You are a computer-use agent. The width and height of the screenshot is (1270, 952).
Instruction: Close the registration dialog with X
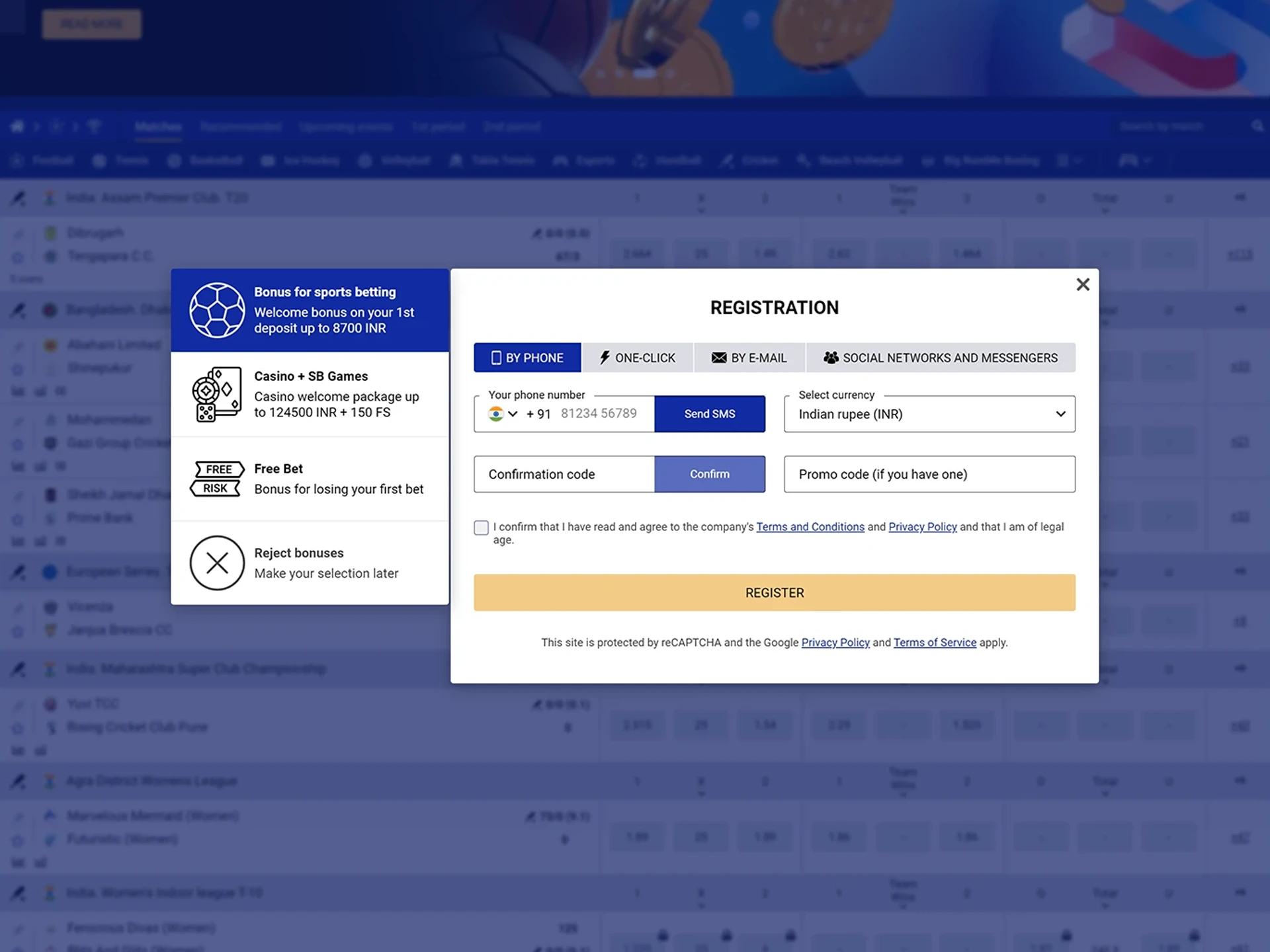(1082, 284)
